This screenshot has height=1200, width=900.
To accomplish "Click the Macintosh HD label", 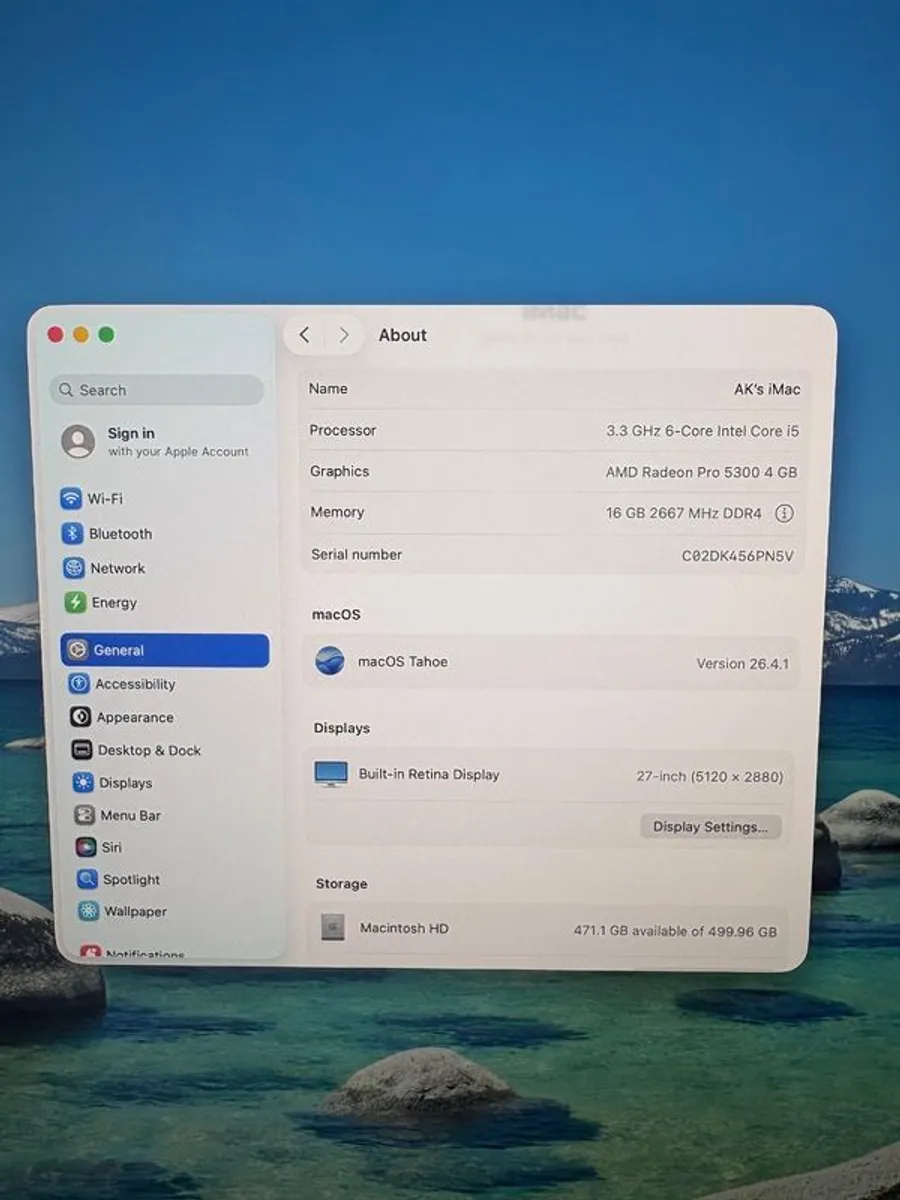I will 404,928.
